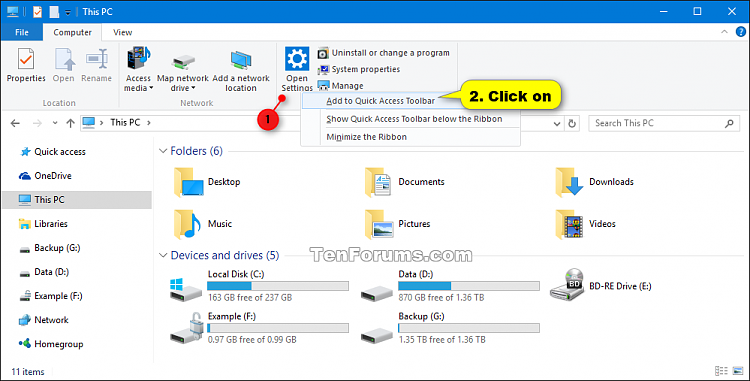Switch to large icons view
Image resolution: width=750 pixels, height=381 pixels.
(738, 371)
